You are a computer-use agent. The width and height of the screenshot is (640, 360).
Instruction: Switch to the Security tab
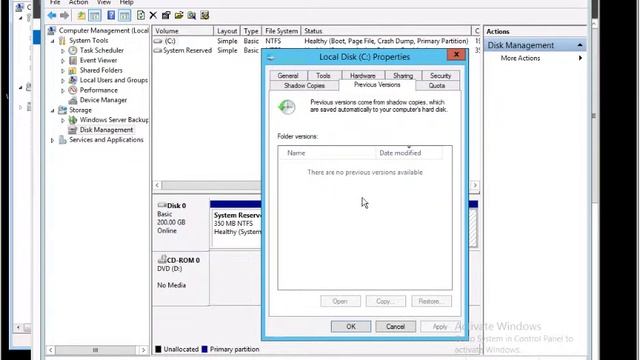440,76
